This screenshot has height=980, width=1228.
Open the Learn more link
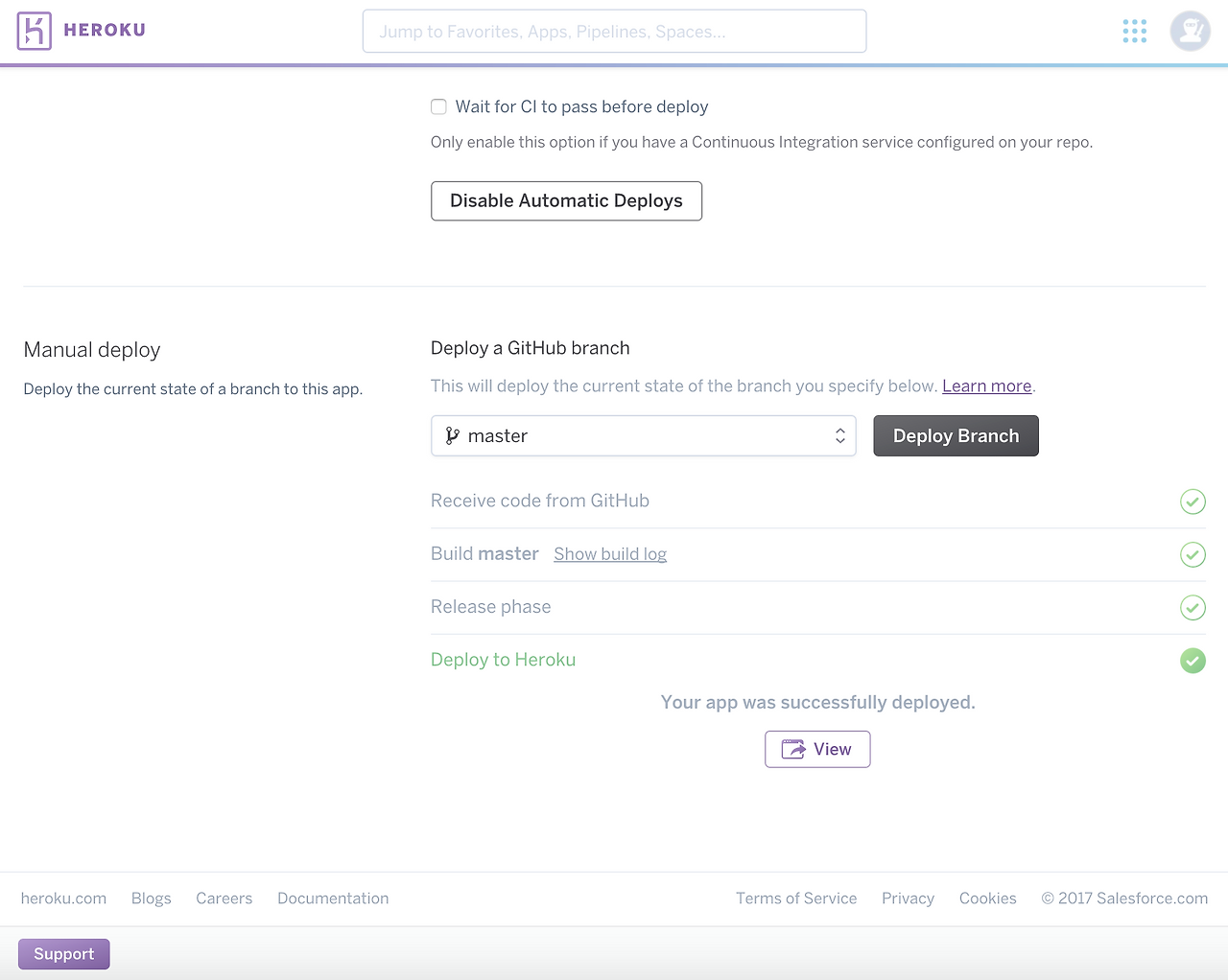click(x=987, y=385)
